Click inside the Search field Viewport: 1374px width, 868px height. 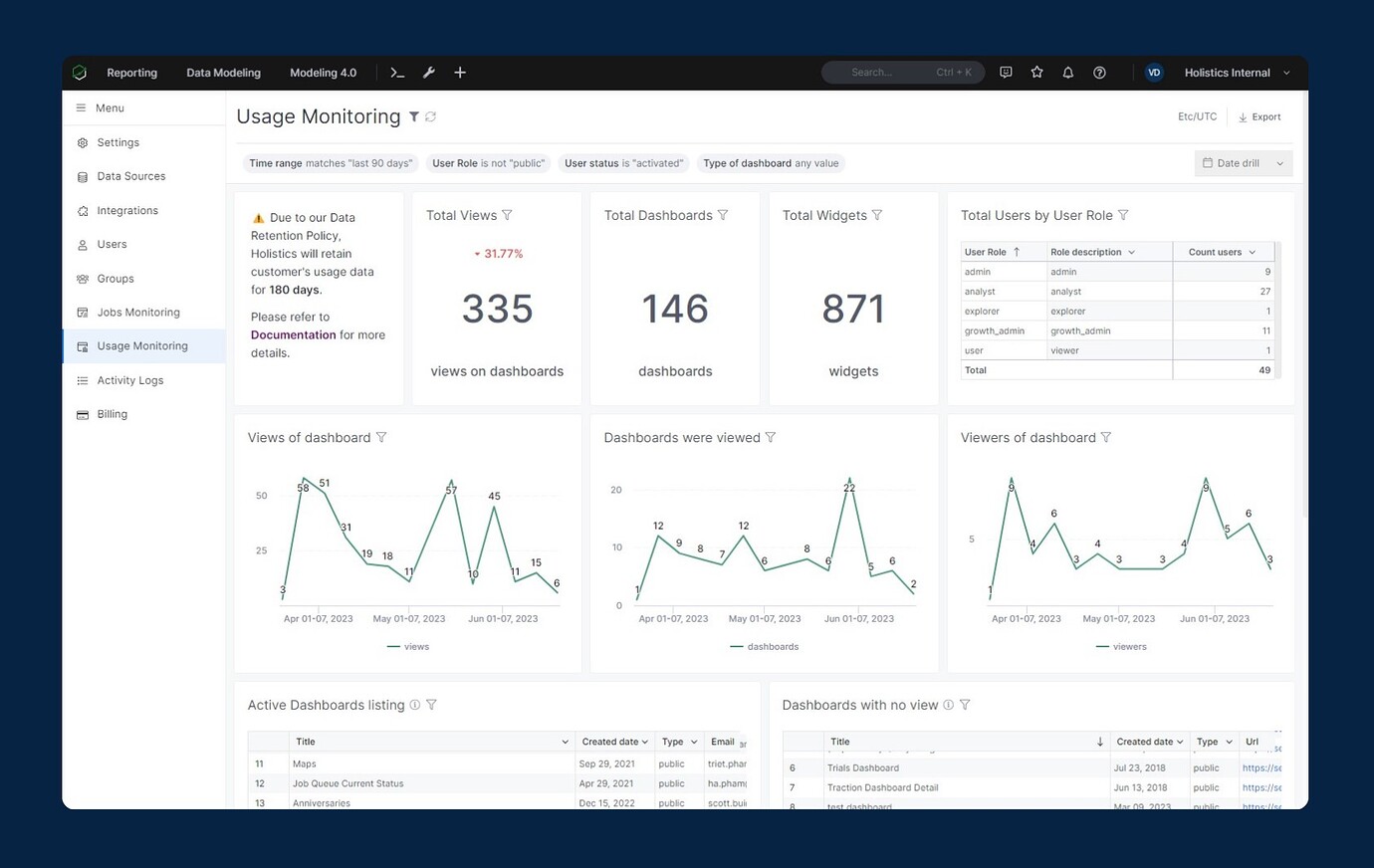(902, 72)
